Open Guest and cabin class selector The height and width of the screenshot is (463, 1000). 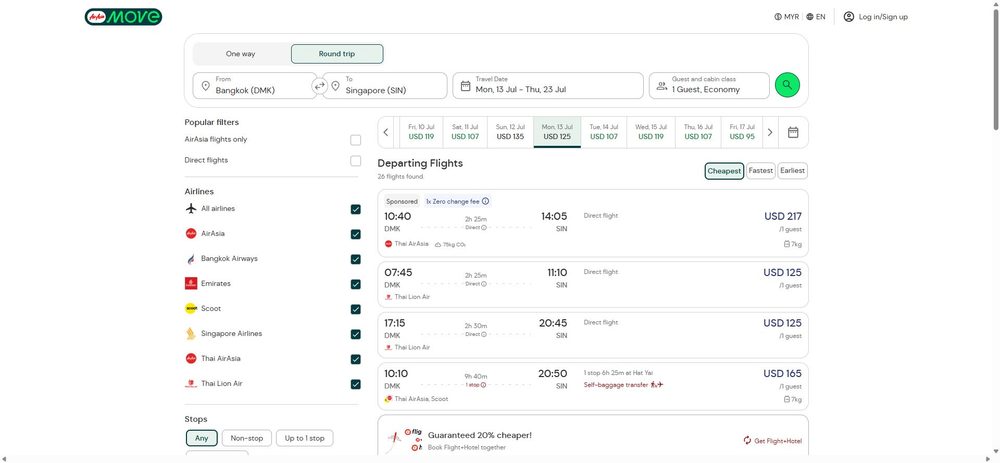pos(709,85)
